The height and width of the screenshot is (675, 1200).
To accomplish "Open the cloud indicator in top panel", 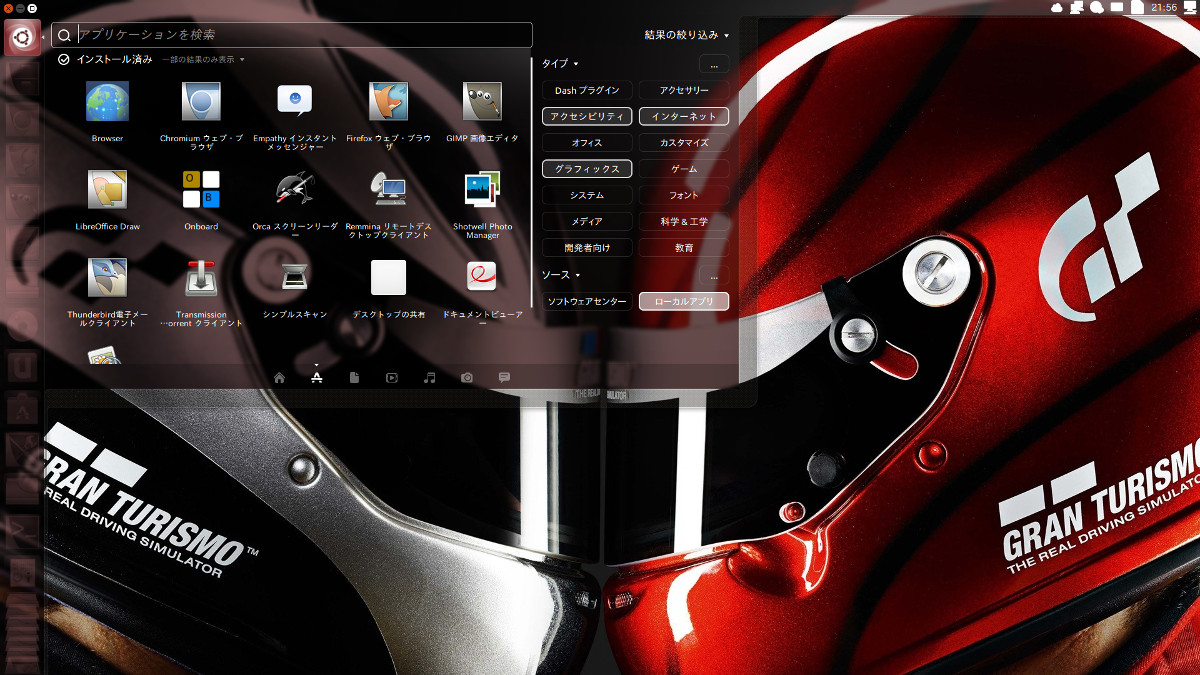I will tap(1058, 7).
